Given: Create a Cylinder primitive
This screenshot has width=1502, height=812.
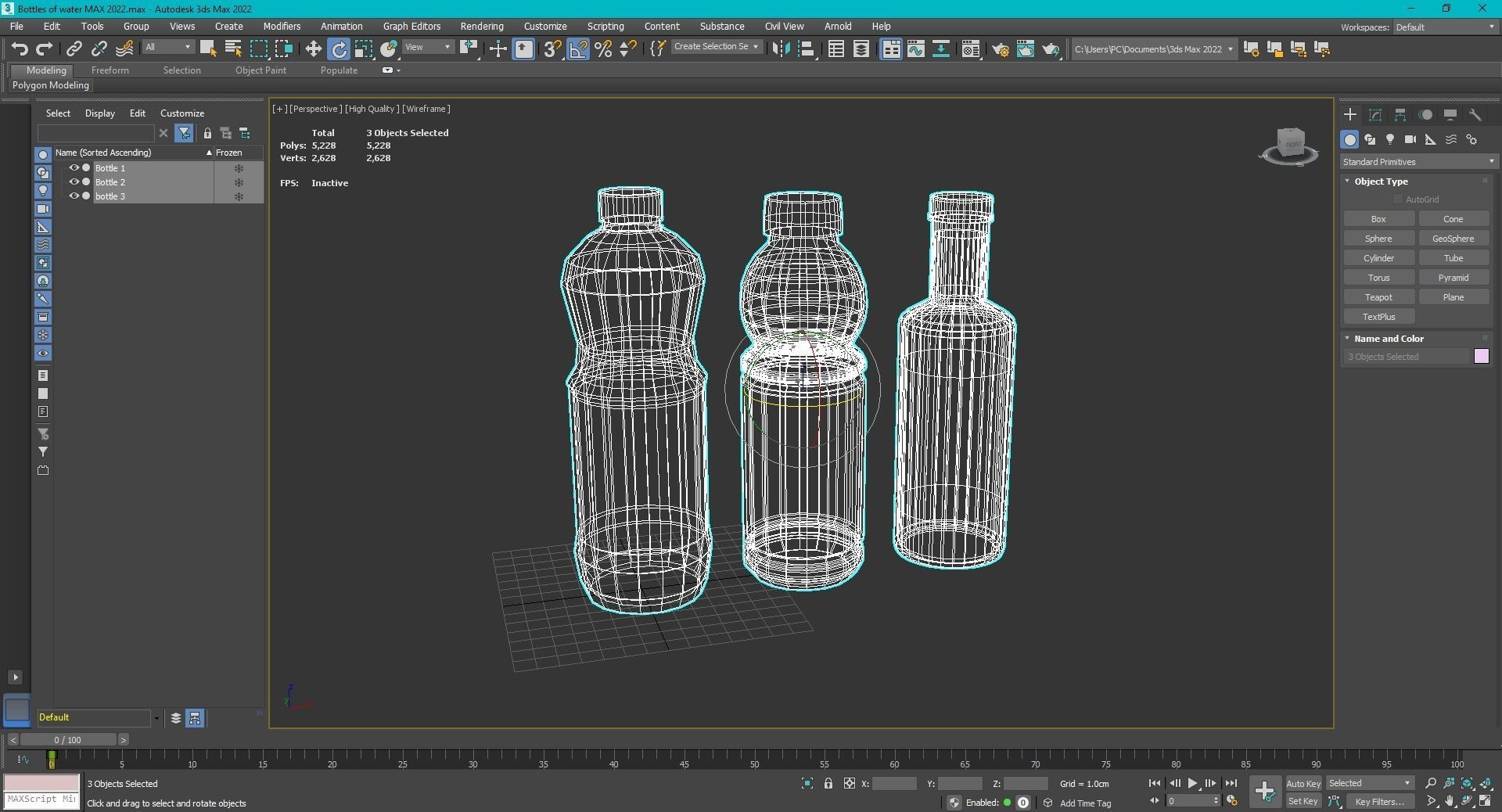Looking at the screenshot, I should (1378, 258).
